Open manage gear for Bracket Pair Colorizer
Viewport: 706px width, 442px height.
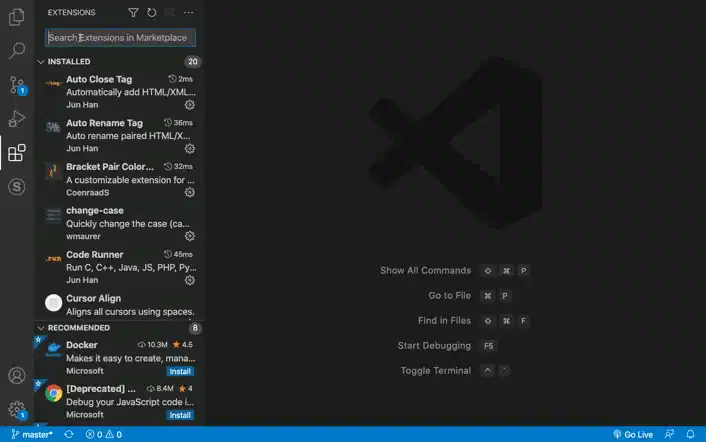pos(190,192)
